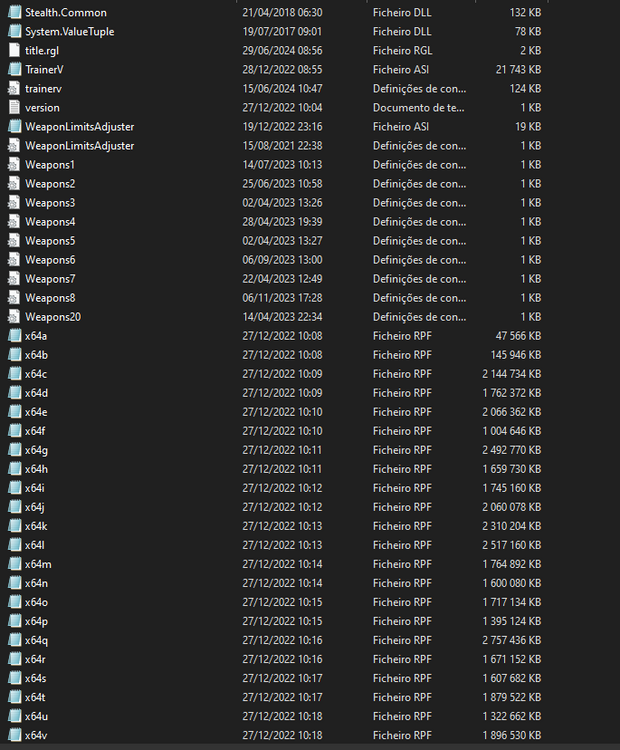Click the date 29/06/2024 08:56

(x=282, y=51)
